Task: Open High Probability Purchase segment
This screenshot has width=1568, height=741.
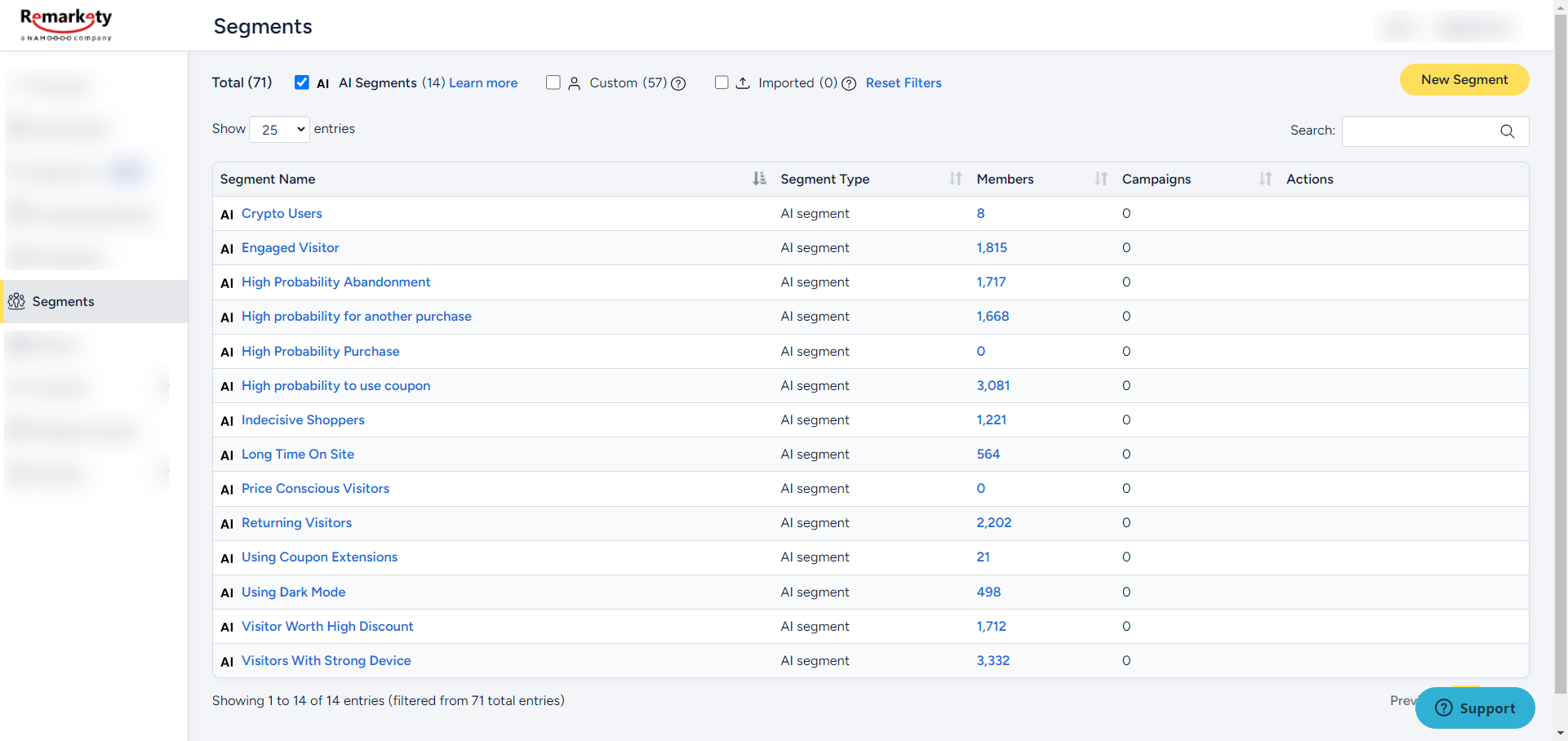Action: 320,351
